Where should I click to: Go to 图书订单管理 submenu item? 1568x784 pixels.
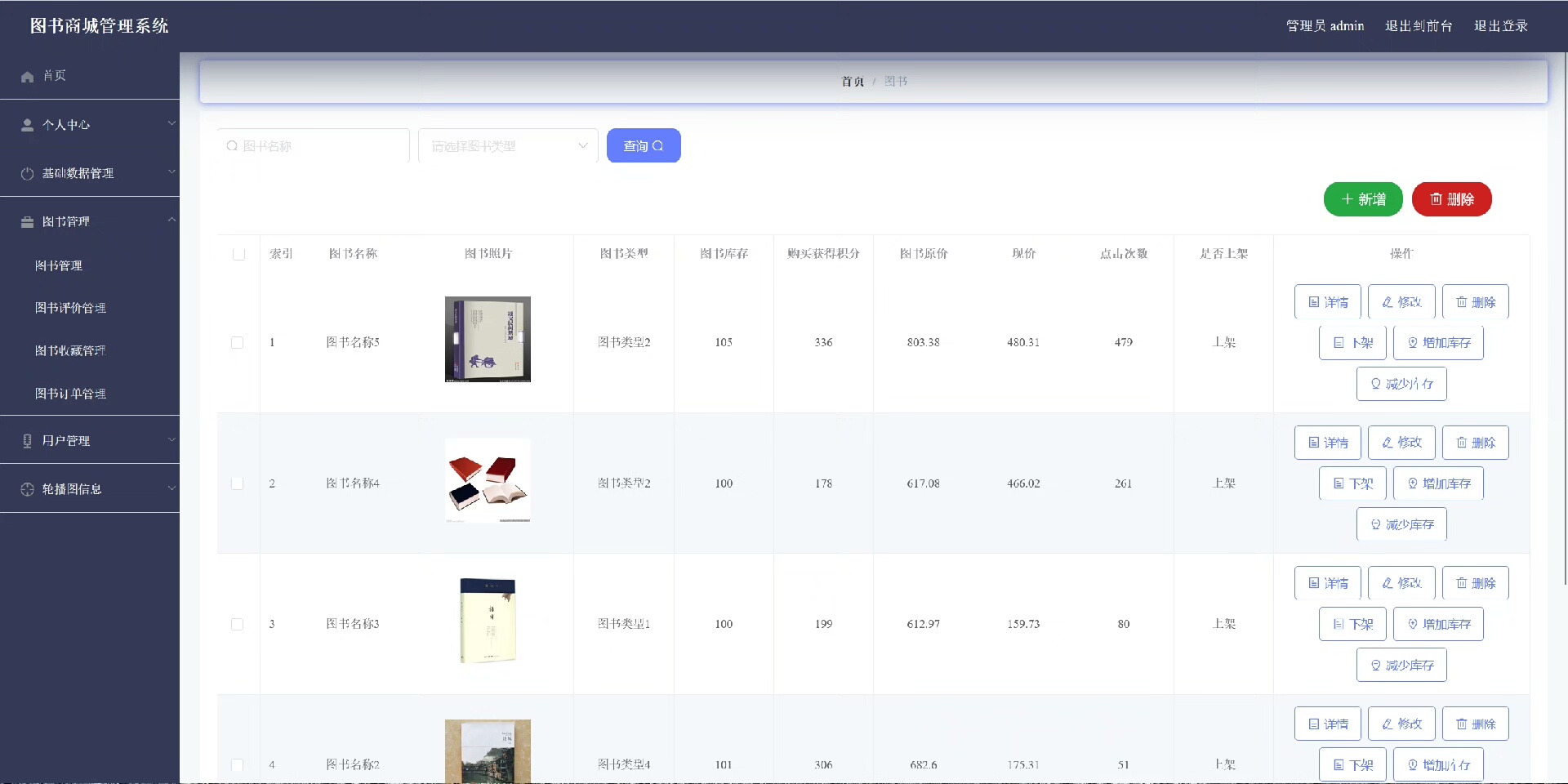pos(70,394)
